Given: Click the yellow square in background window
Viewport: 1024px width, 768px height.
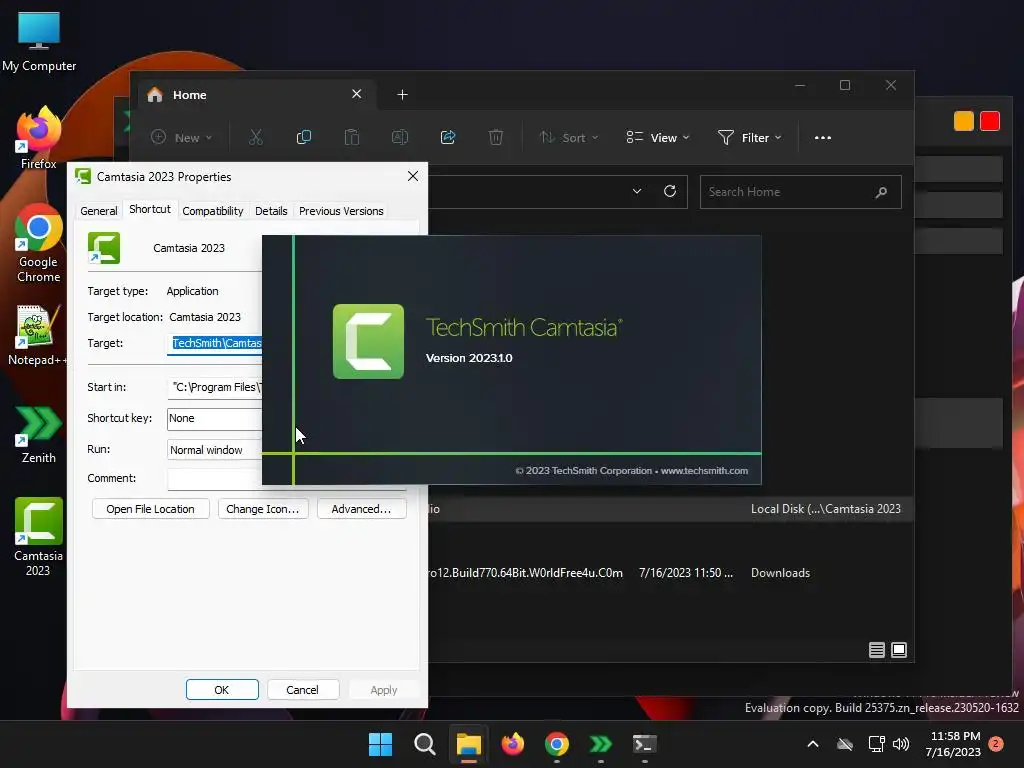Looking at the screenshot, I should (x=963, y=121).
